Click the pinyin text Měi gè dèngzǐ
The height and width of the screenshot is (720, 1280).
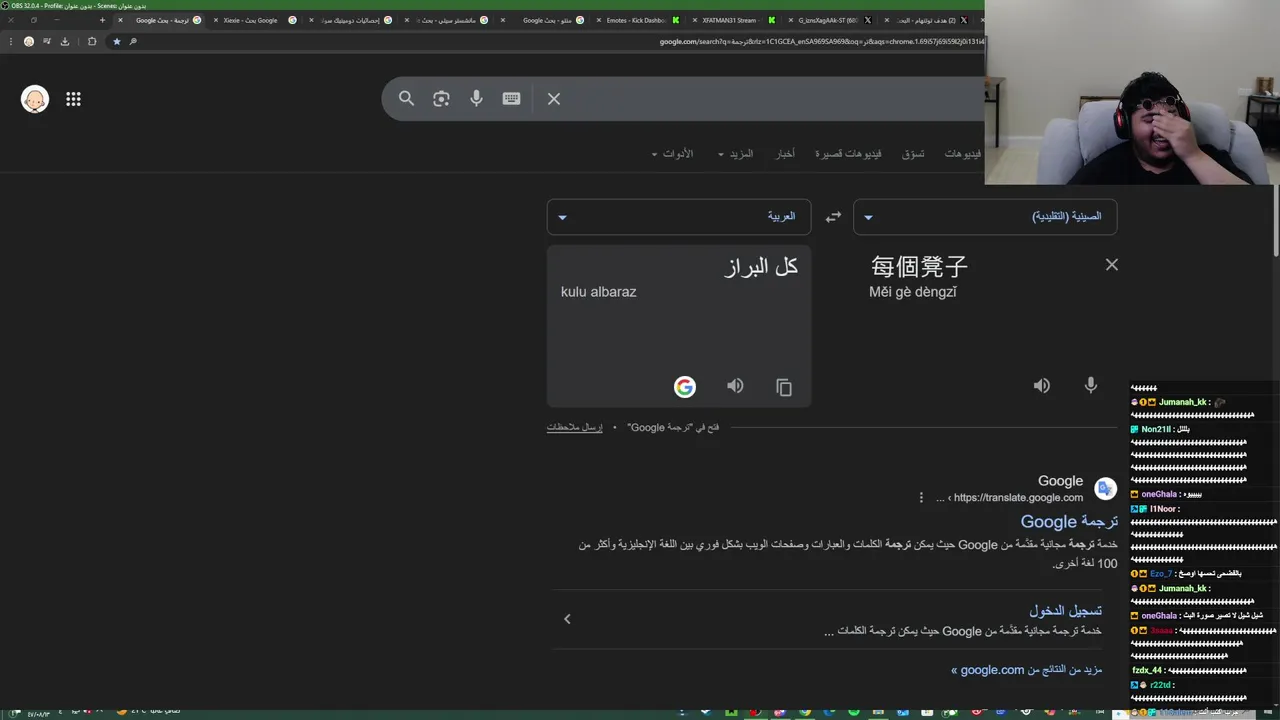913,292
